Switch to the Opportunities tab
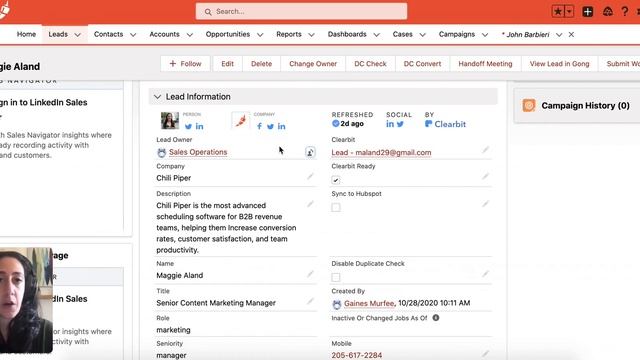This screenshot has height=360, width=640. (x=228, y=34)
